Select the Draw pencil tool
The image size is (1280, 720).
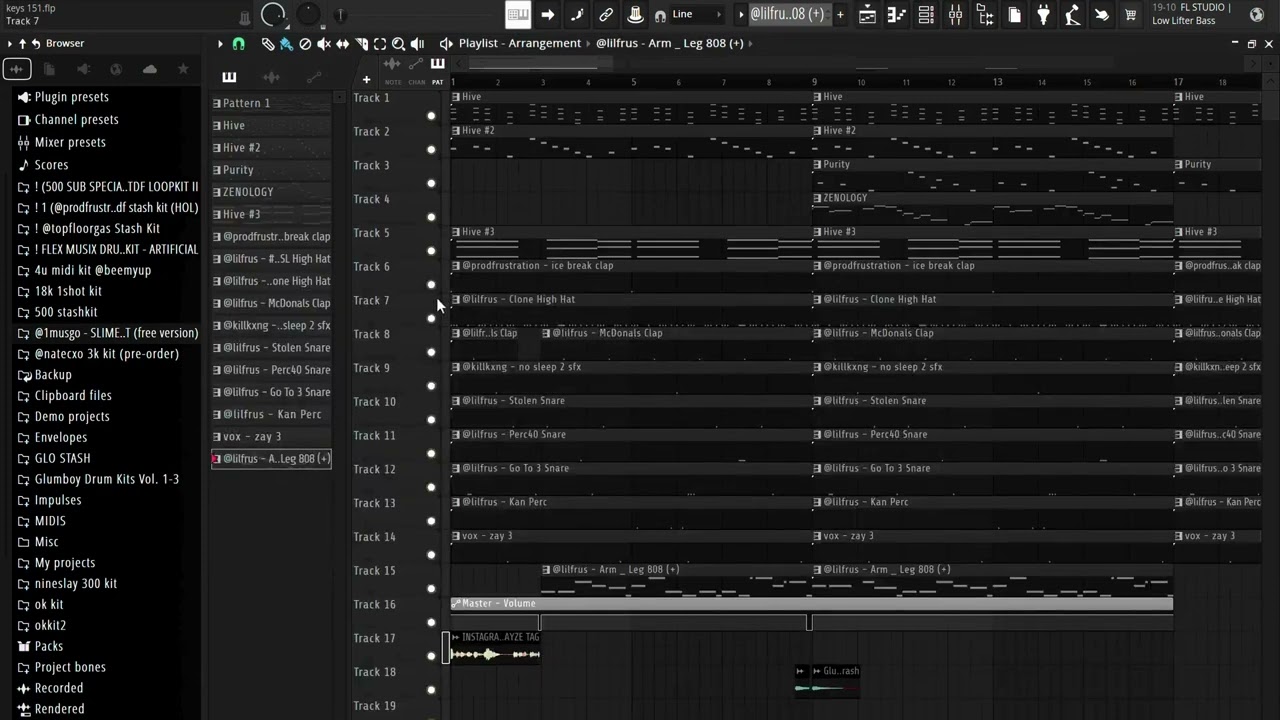pos(267,44)
